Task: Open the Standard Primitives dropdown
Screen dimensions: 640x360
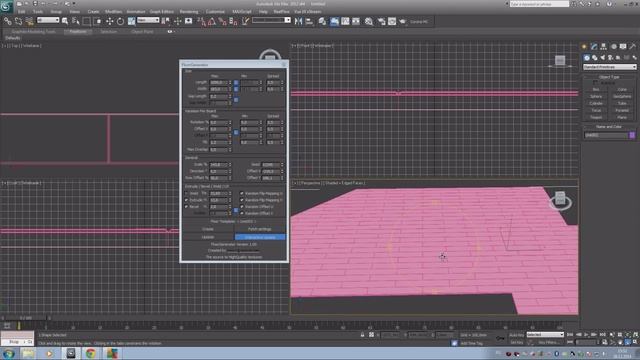Action: coord(609,67)
